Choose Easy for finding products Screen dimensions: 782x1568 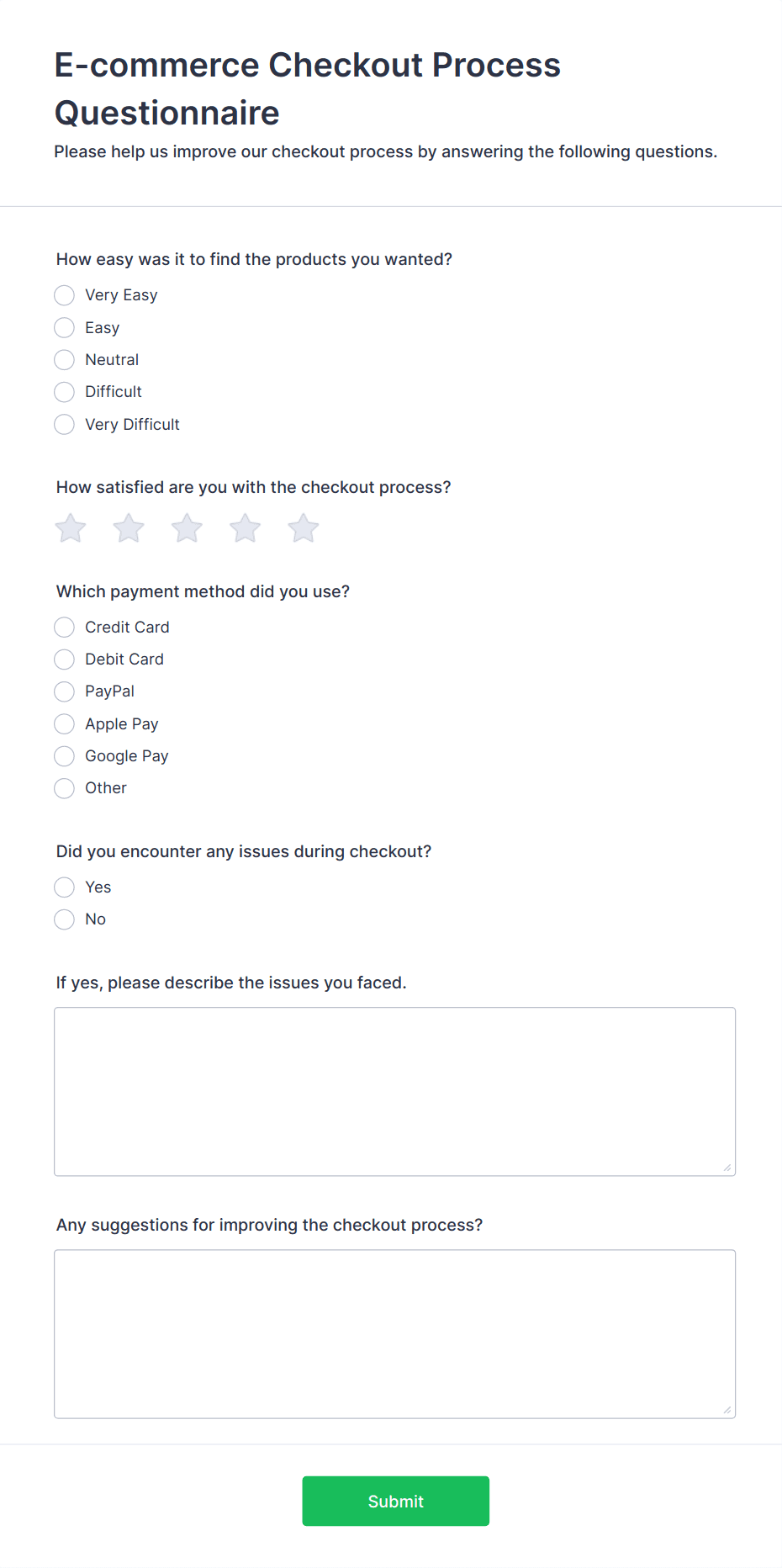[x=65, y=327]
